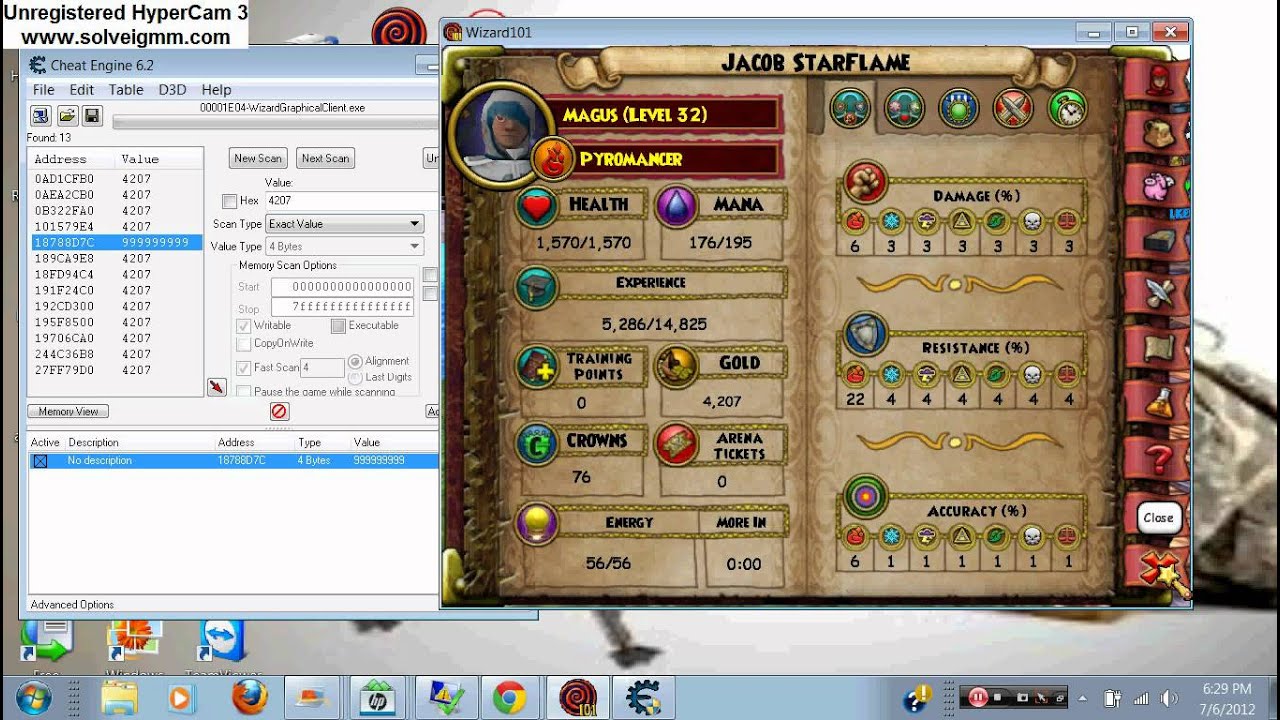Click the Training Points icon
The height and width of the screenshot is (720, 1280).
coord(538,368)
